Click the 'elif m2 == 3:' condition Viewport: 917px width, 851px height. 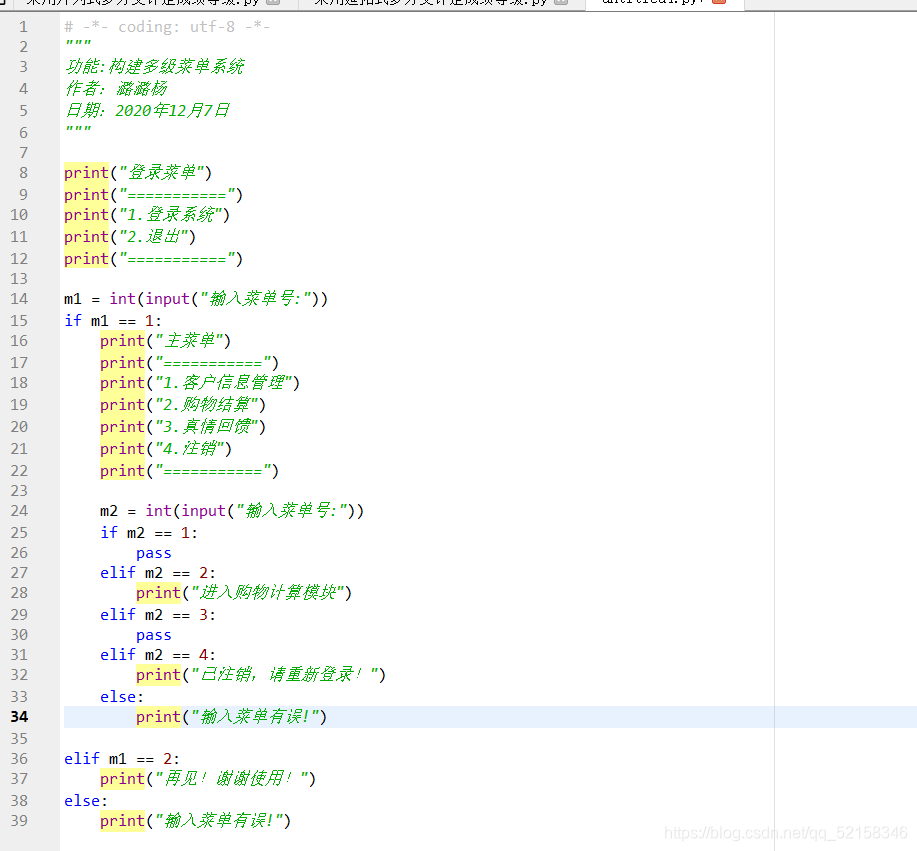(x=158, y=615)
